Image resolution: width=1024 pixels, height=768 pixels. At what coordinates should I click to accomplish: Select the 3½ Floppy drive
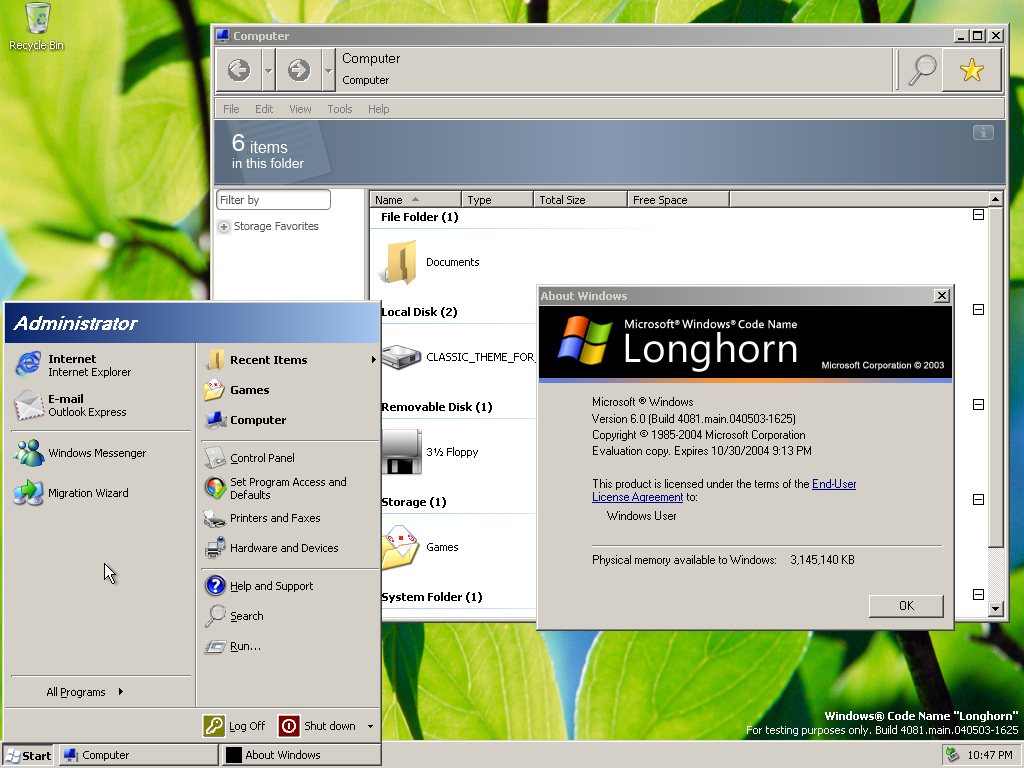point(401,452)
